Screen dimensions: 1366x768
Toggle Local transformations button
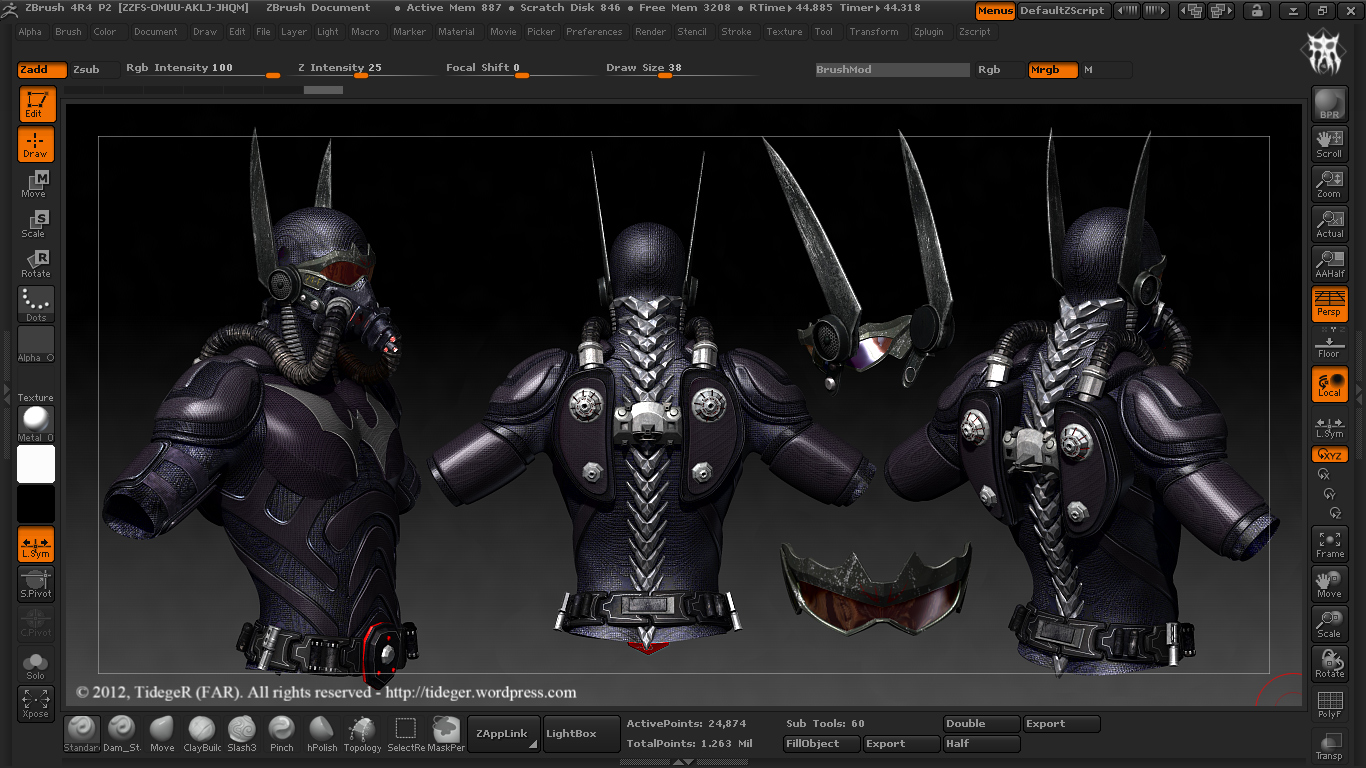click(x=1330, y=384)
